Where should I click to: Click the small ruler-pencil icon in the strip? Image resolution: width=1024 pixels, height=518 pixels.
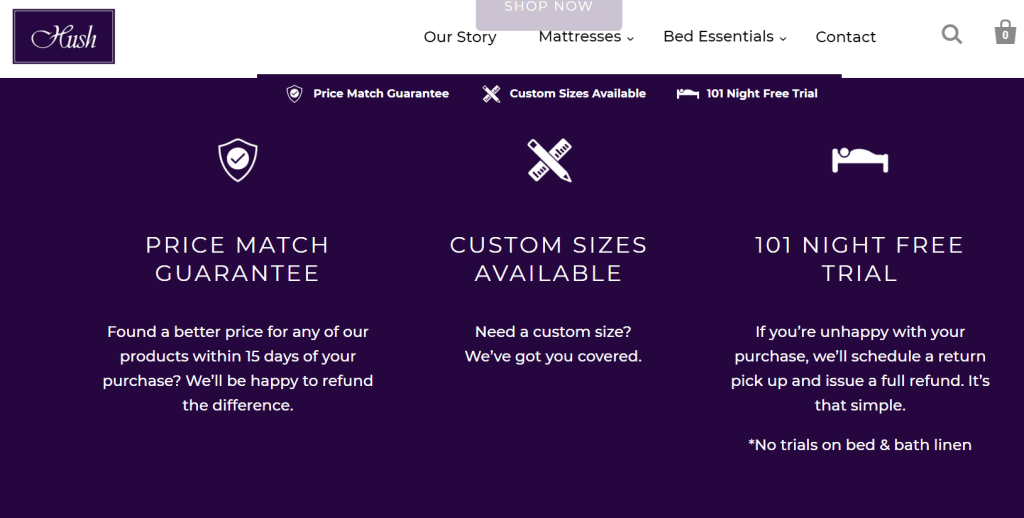tap(491, 94)
